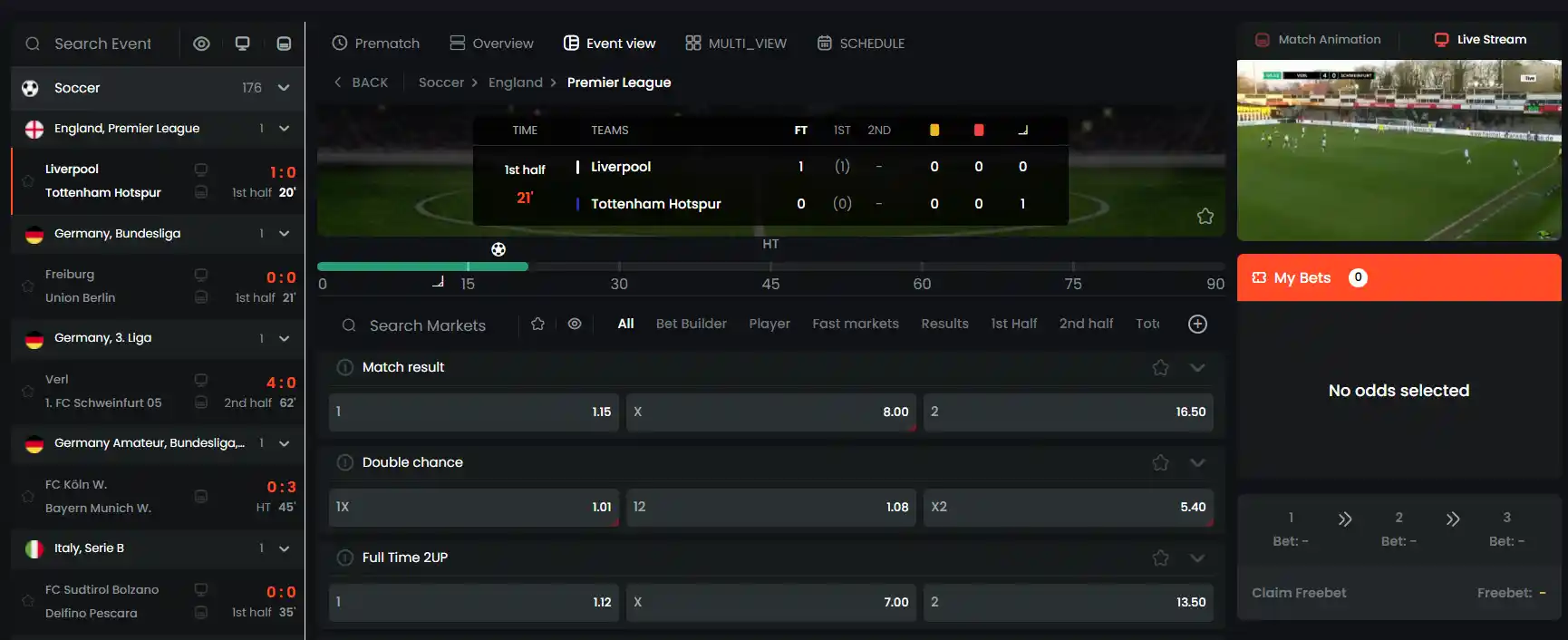Select Fast markets filter
Viewport: 1568px width, 640px height.
[856, 324]
